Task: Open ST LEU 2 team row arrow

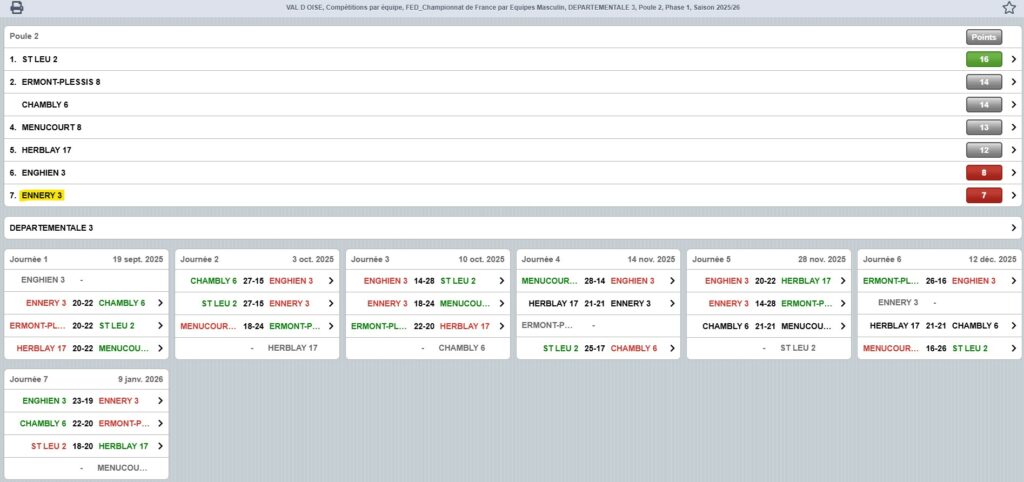Action: click(x=1013, y=60)
